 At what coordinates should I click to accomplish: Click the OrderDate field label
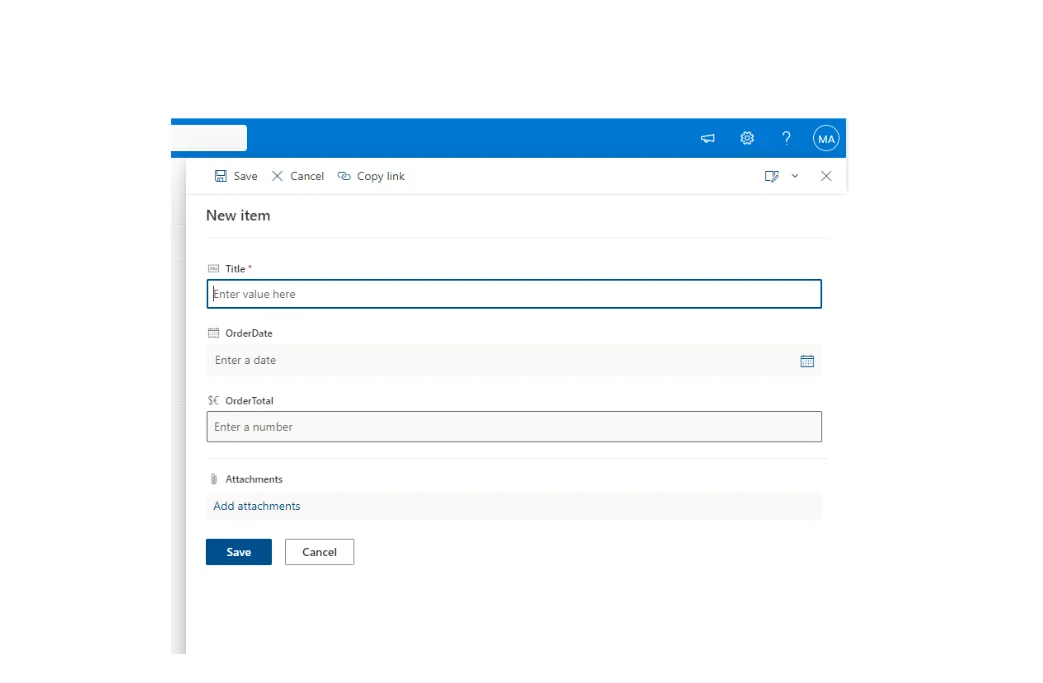point(249,333)
